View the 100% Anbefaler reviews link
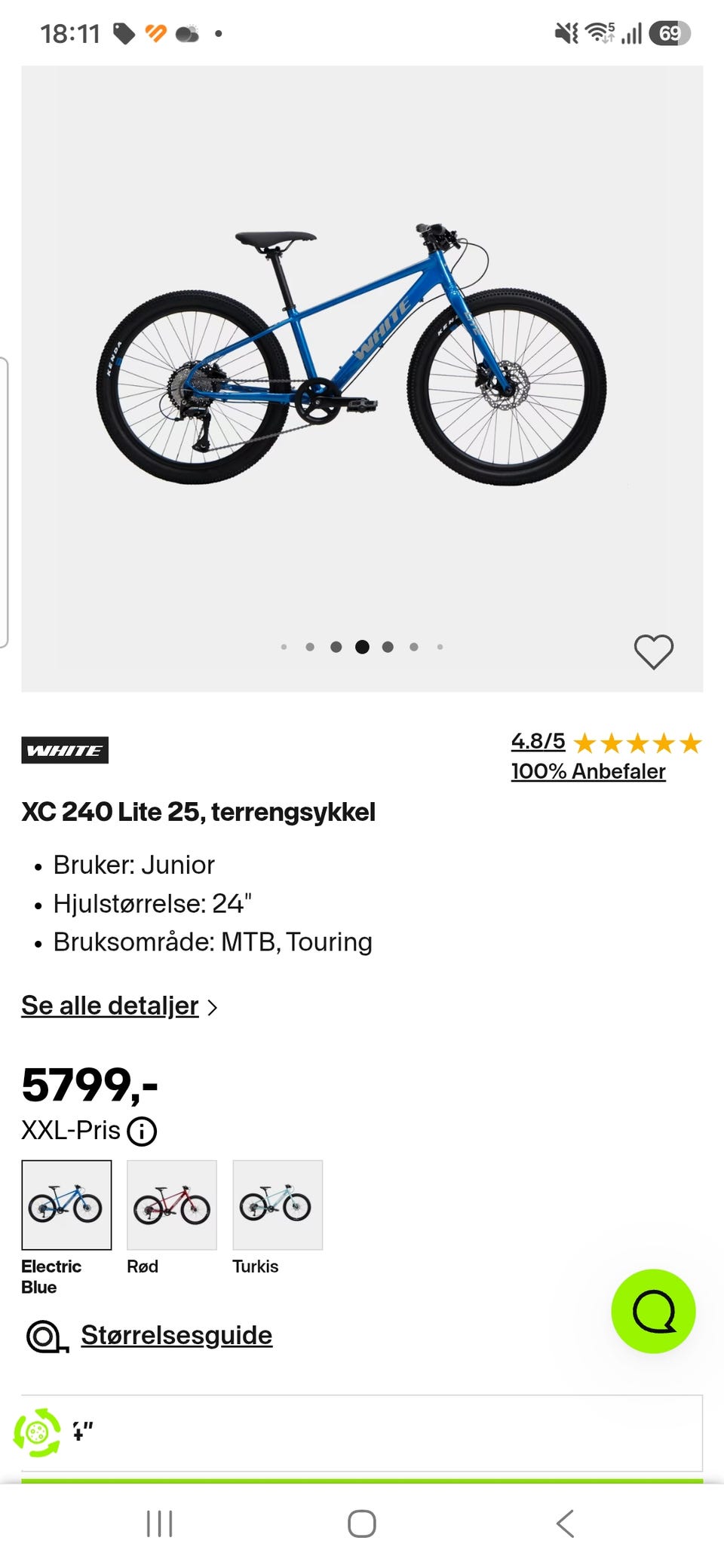The width and height of the screenshot is (724, 1568). coord(588,771)
